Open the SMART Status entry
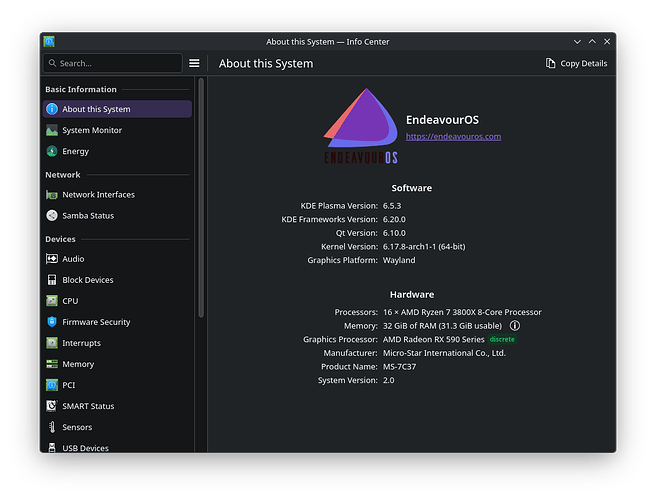 coord(88,406)
